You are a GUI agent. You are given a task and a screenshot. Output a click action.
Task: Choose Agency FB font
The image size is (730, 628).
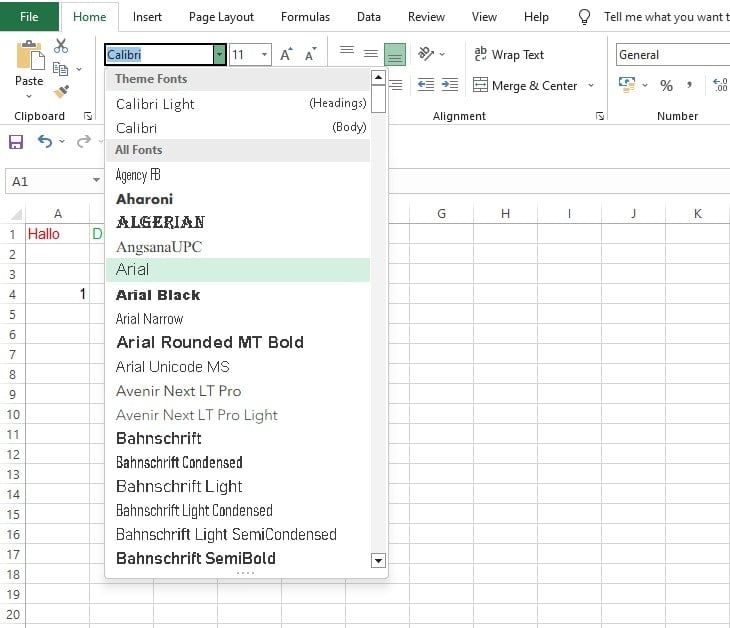(238, 175)
